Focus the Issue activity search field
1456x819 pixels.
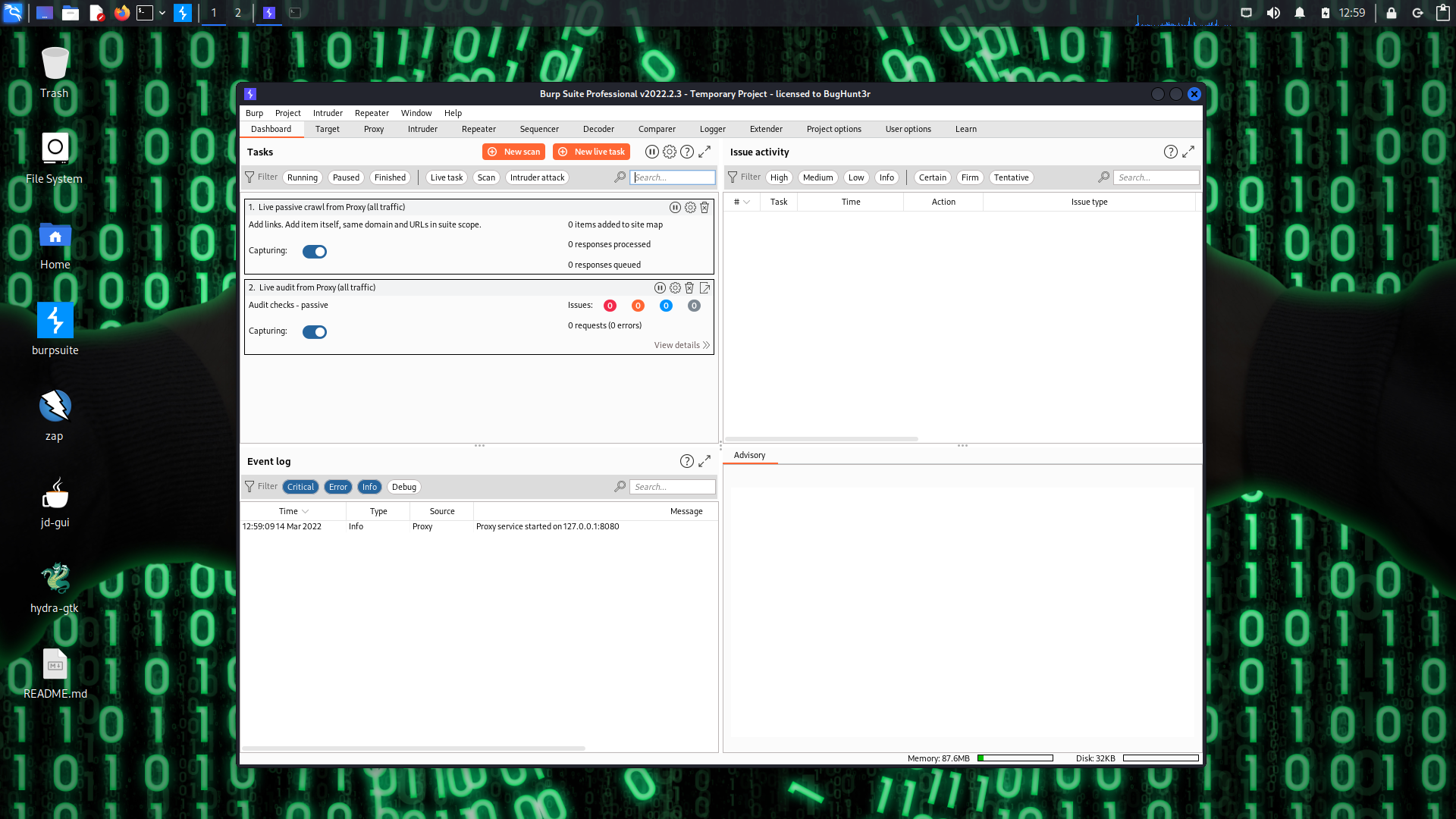tap(1156, 177)
